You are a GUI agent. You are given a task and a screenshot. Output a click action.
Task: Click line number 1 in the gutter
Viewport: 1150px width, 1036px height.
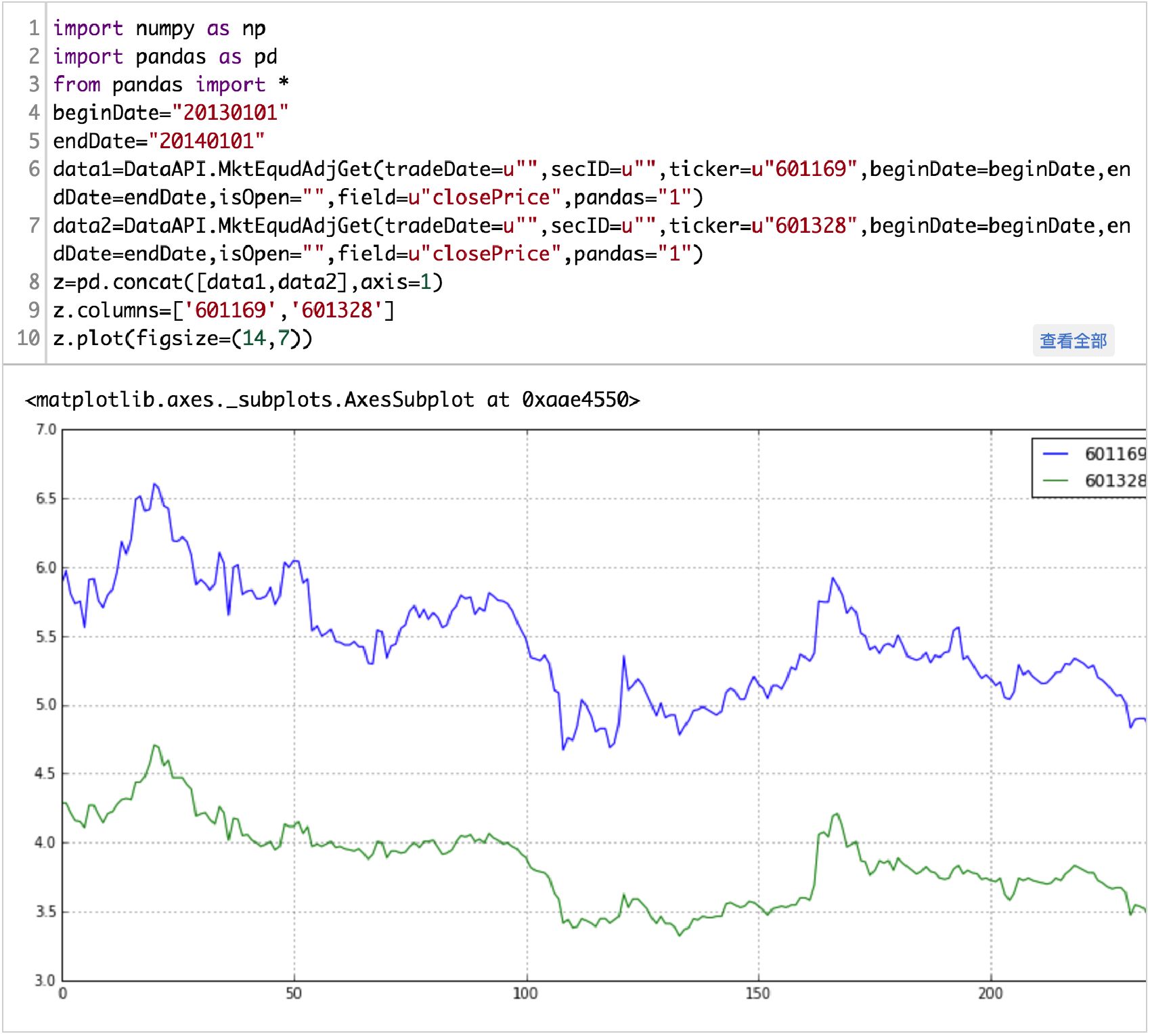click(x=33, y=28)
